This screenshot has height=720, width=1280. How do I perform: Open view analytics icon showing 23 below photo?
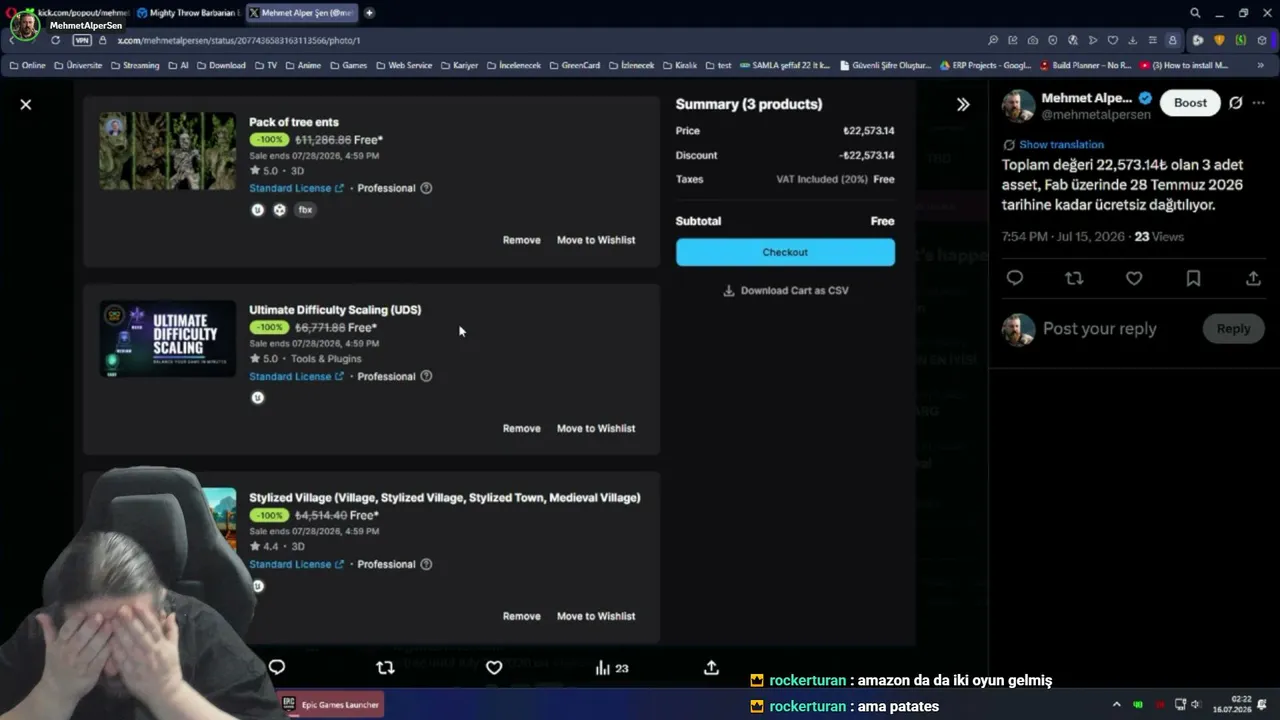tap(611, 667)
